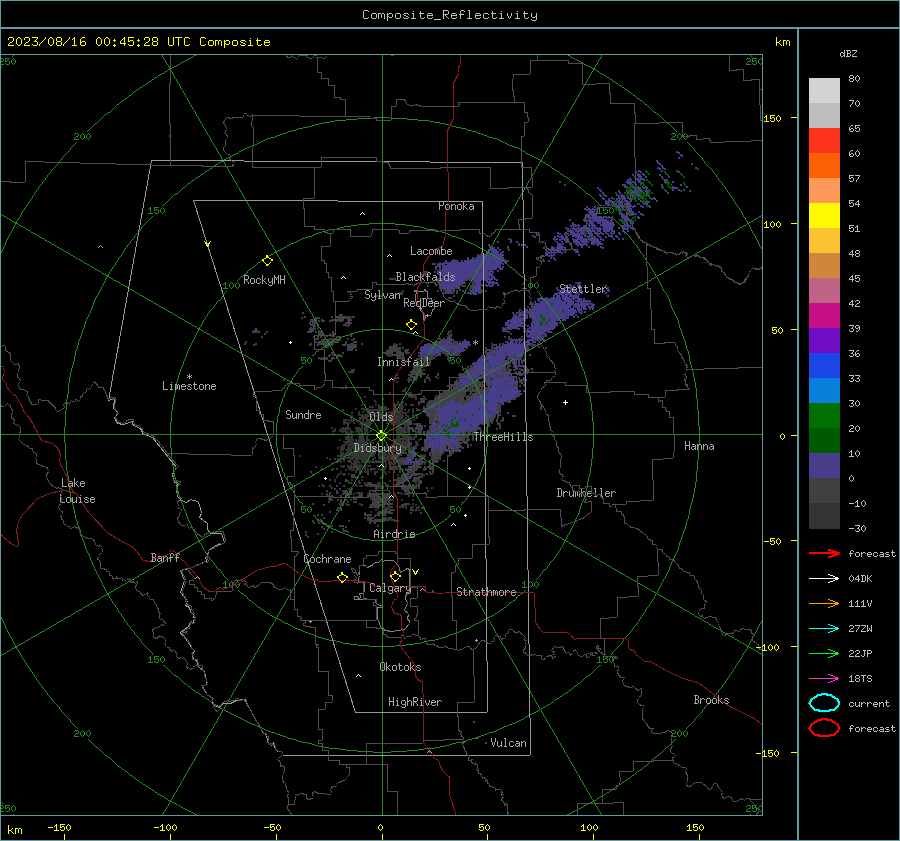
Task: Click the Cochrane label
Action: 327,559
